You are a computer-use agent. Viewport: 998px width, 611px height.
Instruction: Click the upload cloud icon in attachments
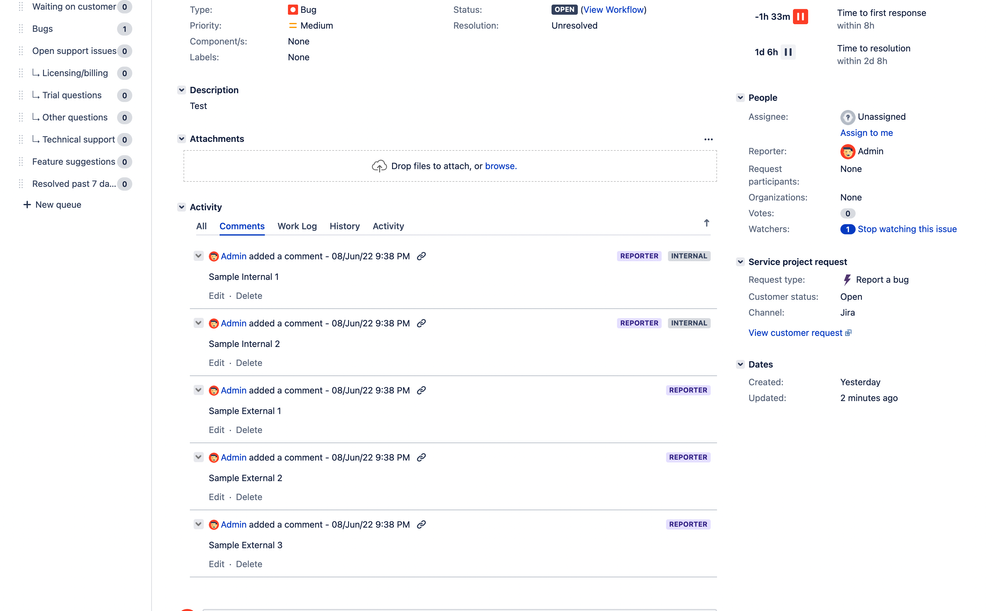tap(379, 166)
